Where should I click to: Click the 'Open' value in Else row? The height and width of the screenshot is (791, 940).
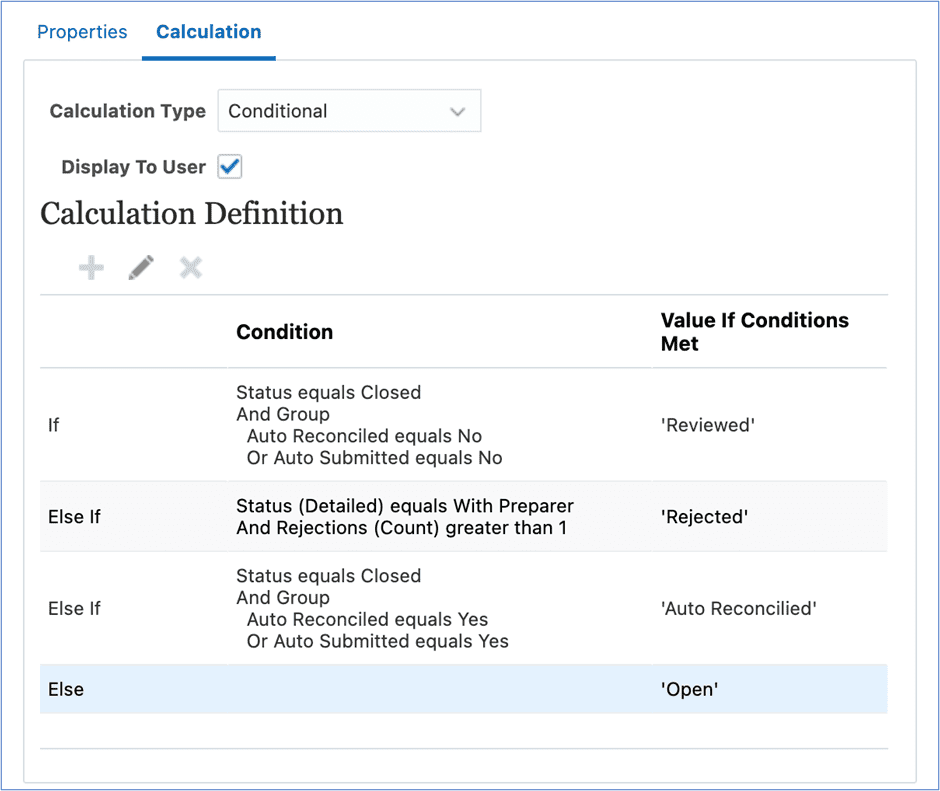pos(689,690)
